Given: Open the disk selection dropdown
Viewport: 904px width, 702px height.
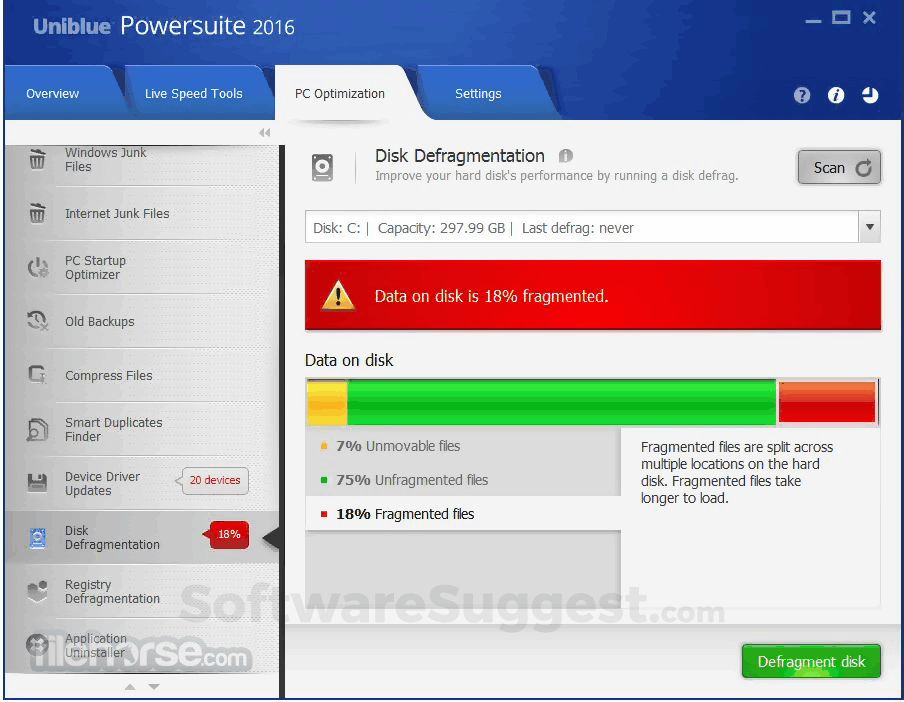Looking at the screenshot, I should point(869,227).
